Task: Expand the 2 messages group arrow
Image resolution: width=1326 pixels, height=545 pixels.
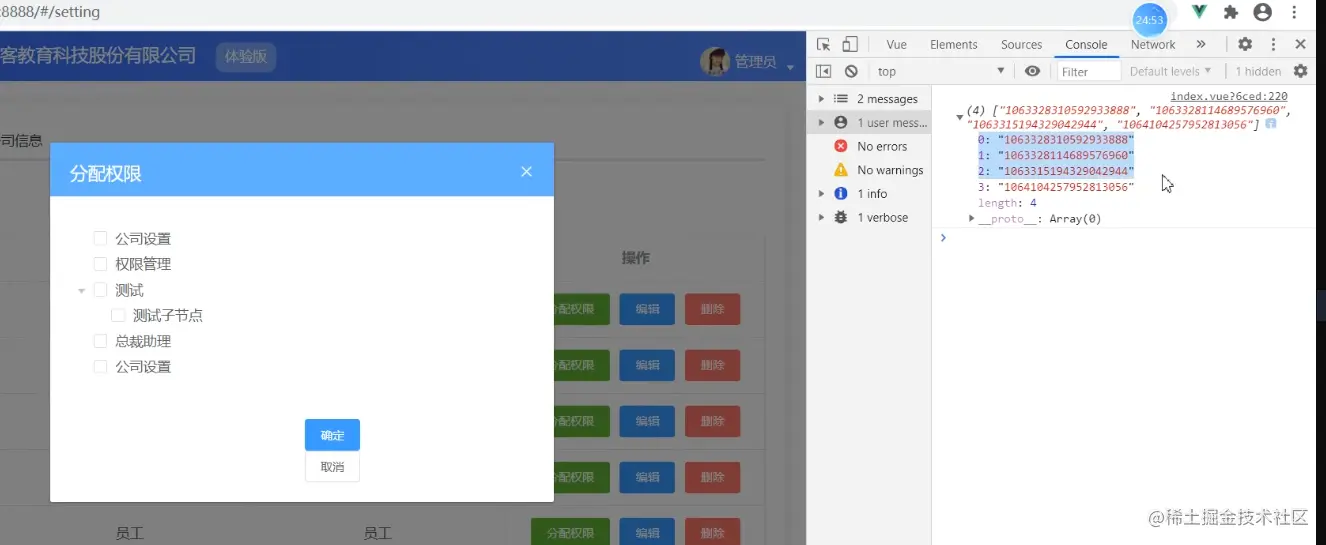Action: tap(822, 99)
